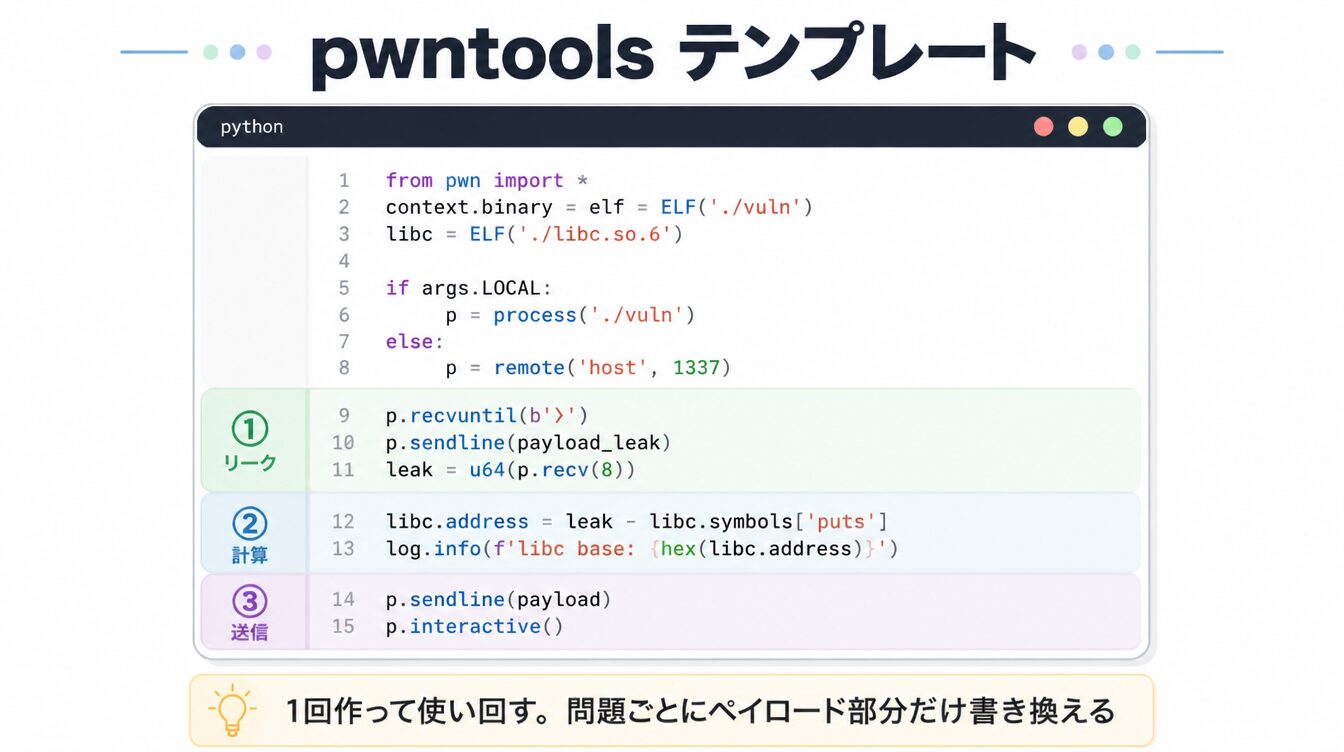This screenshot has width=1344, height=752.
Task: Click the lightbulb icon in the tip banner
Action: 232,710
